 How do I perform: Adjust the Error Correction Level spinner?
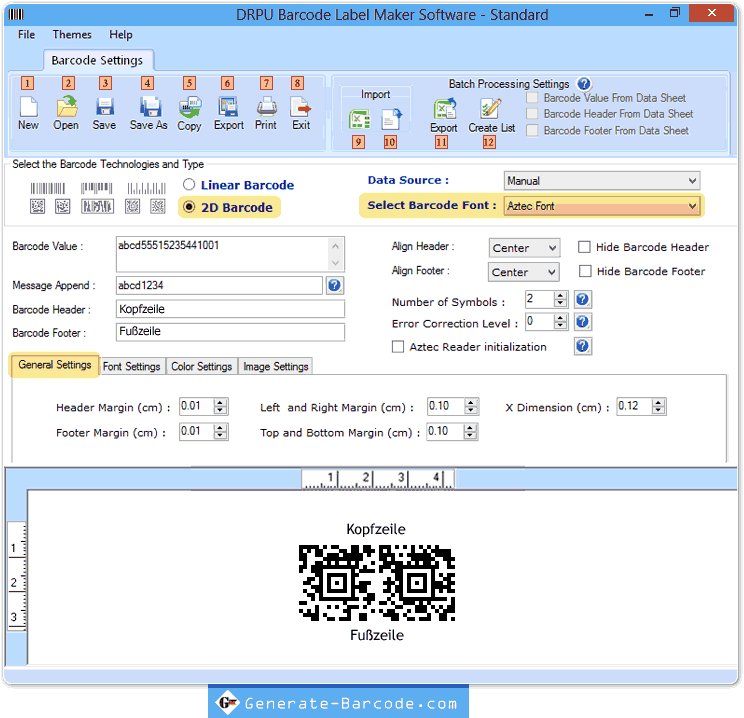(560, 322)
